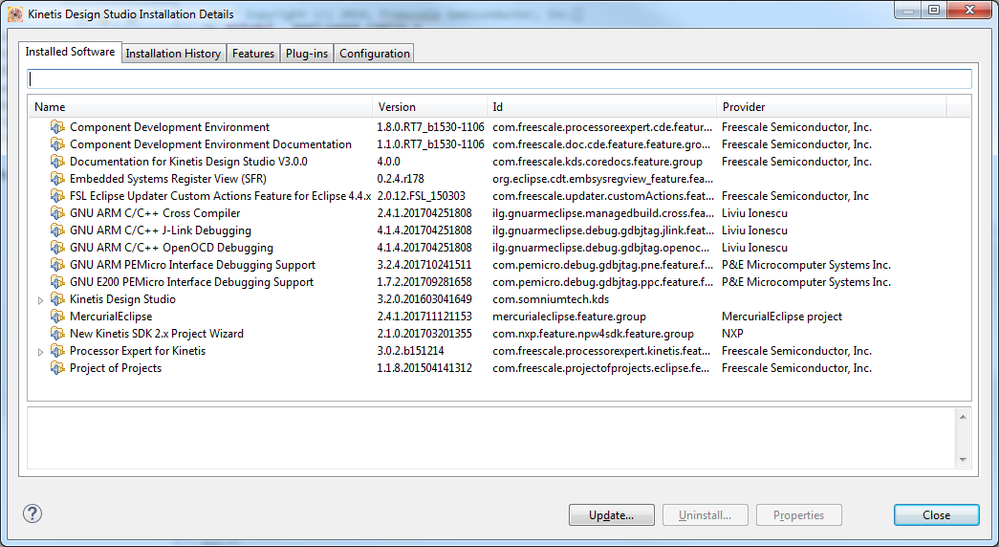
Task: Click the Uninstall... button
Action: [x=705, y=515]
